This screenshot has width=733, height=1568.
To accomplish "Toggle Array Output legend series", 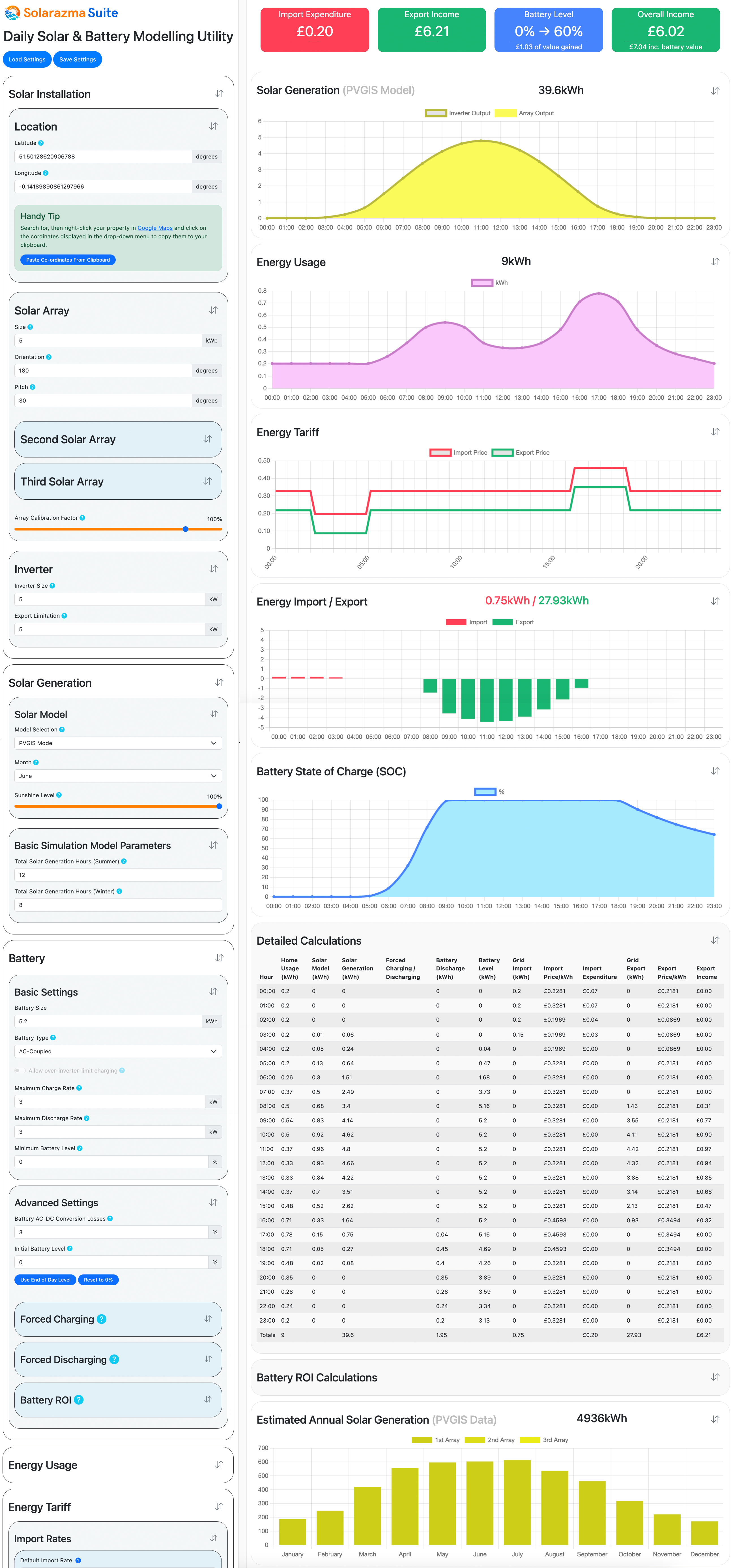I will pyautogui.click(x=524, y=113).
